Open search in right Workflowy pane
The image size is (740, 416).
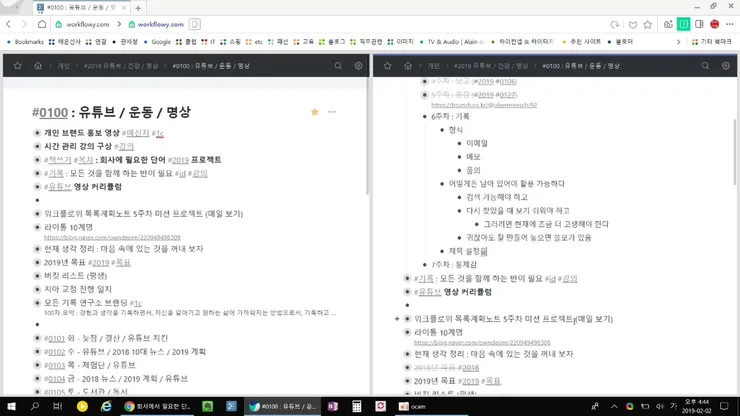(x=705, y=66)
